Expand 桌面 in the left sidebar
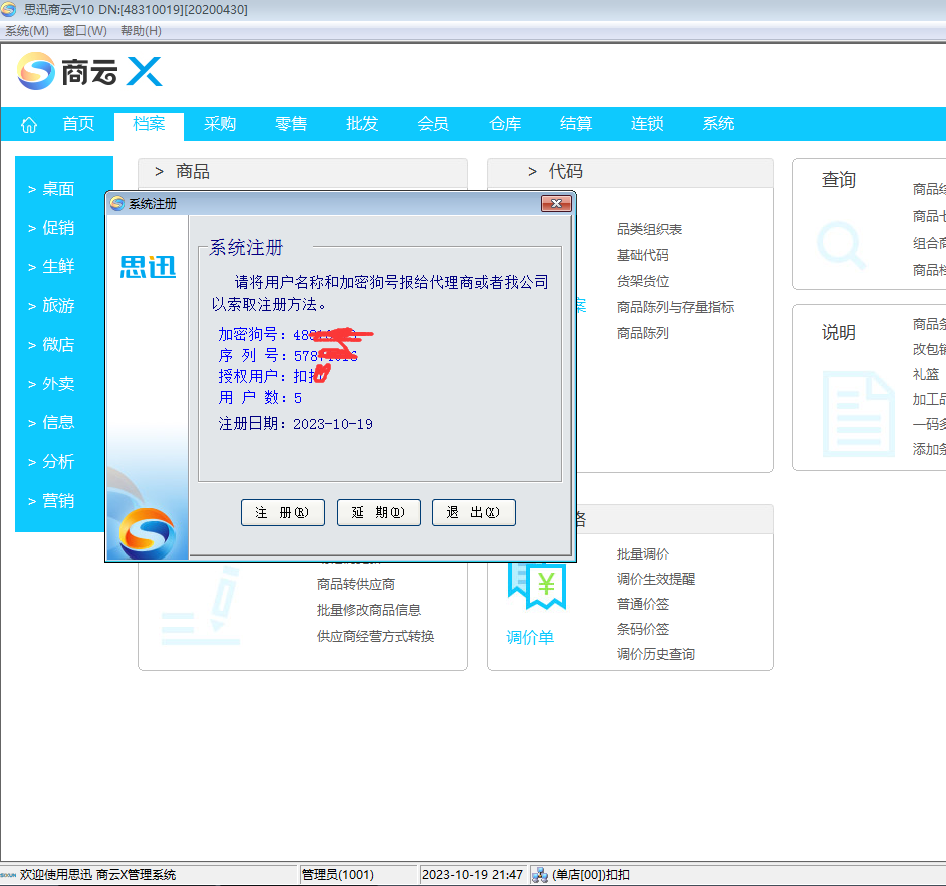The width and height of the screenshot is (946, 886). 51,189
